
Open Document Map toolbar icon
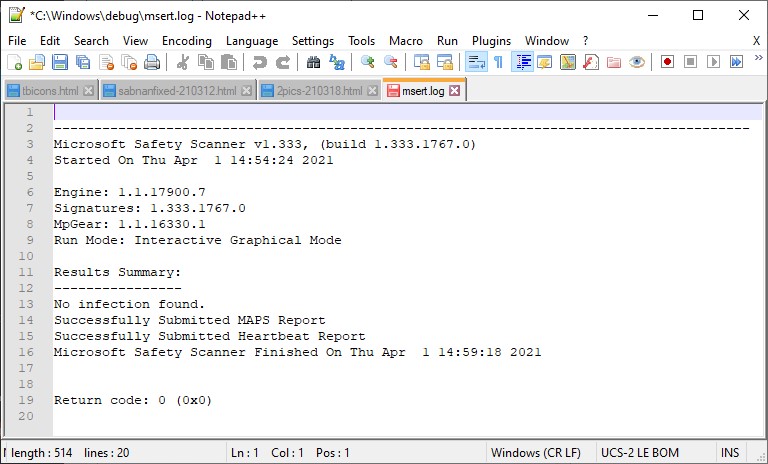pos(568,62)
